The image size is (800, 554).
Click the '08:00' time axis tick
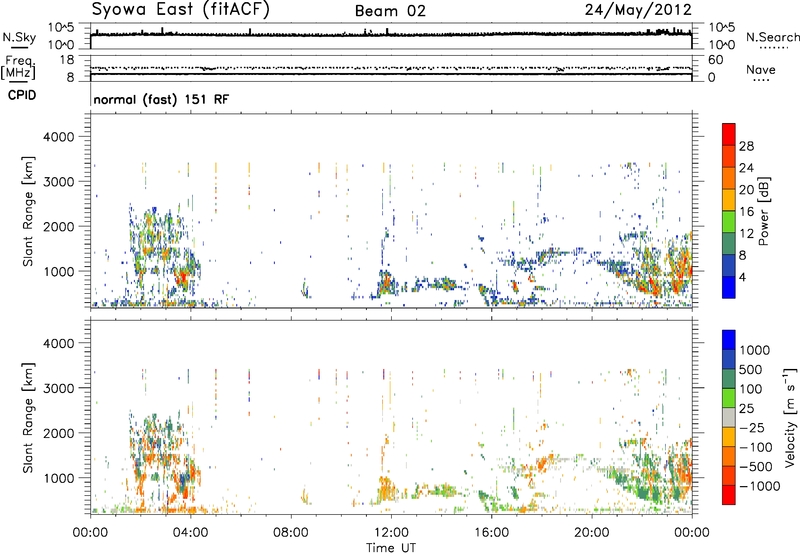pos(290,533)
